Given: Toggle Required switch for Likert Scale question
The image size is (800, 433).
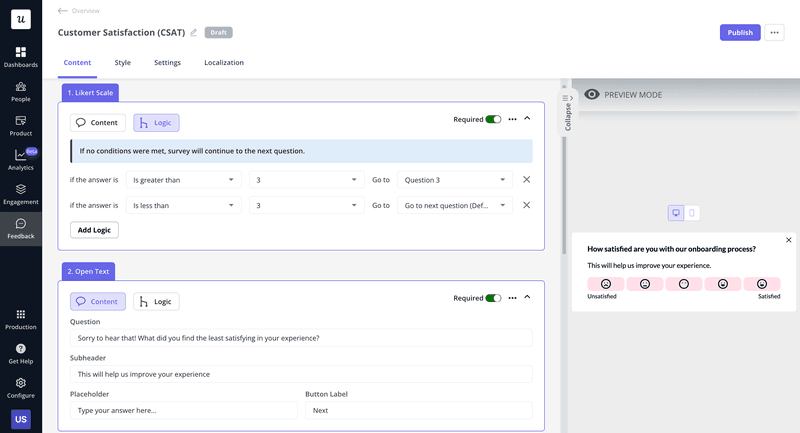Looking at the screenshot, I should click(493, 119).
